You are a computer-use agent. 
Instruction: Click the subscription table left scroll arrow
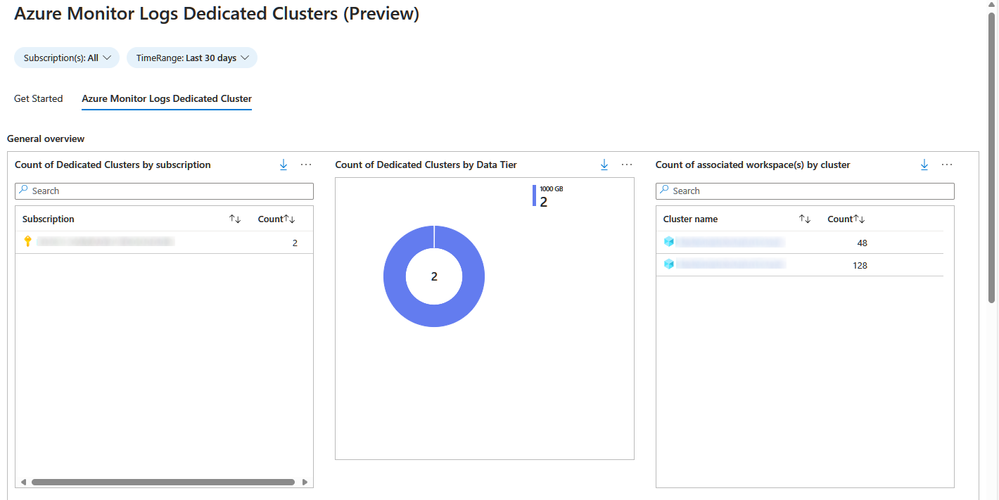[23, 482]
